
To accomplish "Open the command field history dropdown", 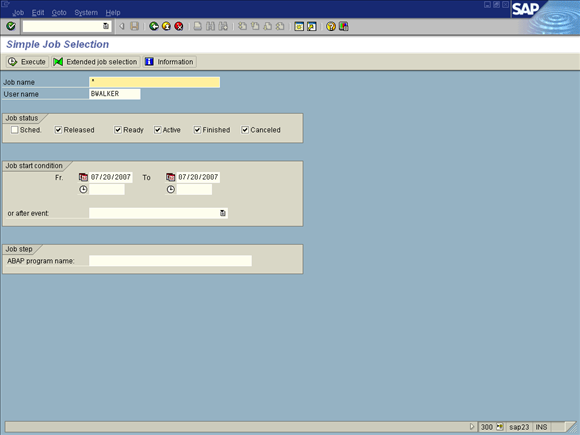I will pos(106,26).
